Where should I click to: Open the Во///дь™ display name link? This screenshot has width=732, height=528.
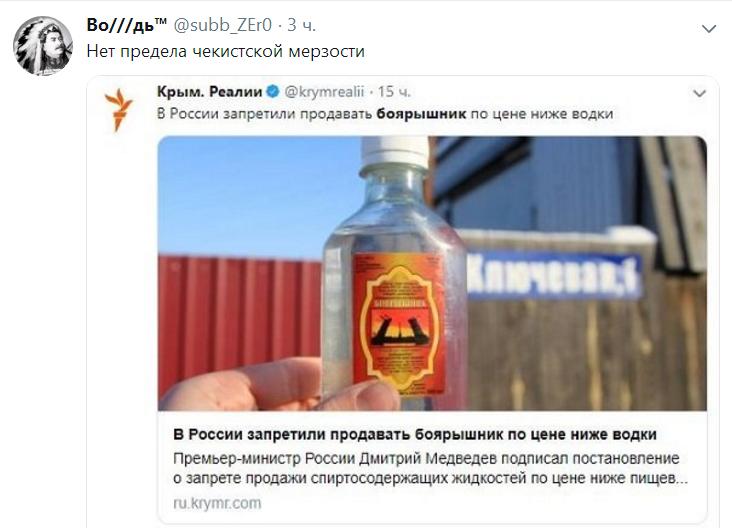(x=127, y=25)
